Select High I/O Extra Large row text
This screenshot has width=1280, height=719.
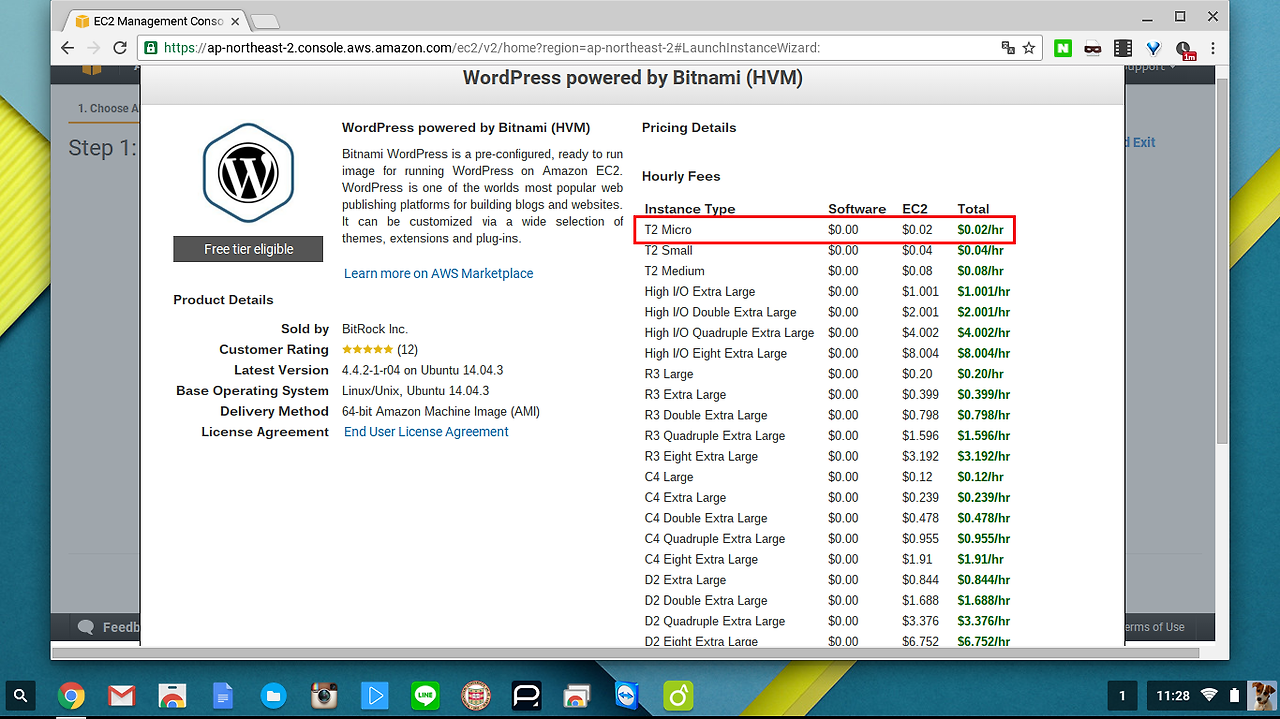(700, 292)
